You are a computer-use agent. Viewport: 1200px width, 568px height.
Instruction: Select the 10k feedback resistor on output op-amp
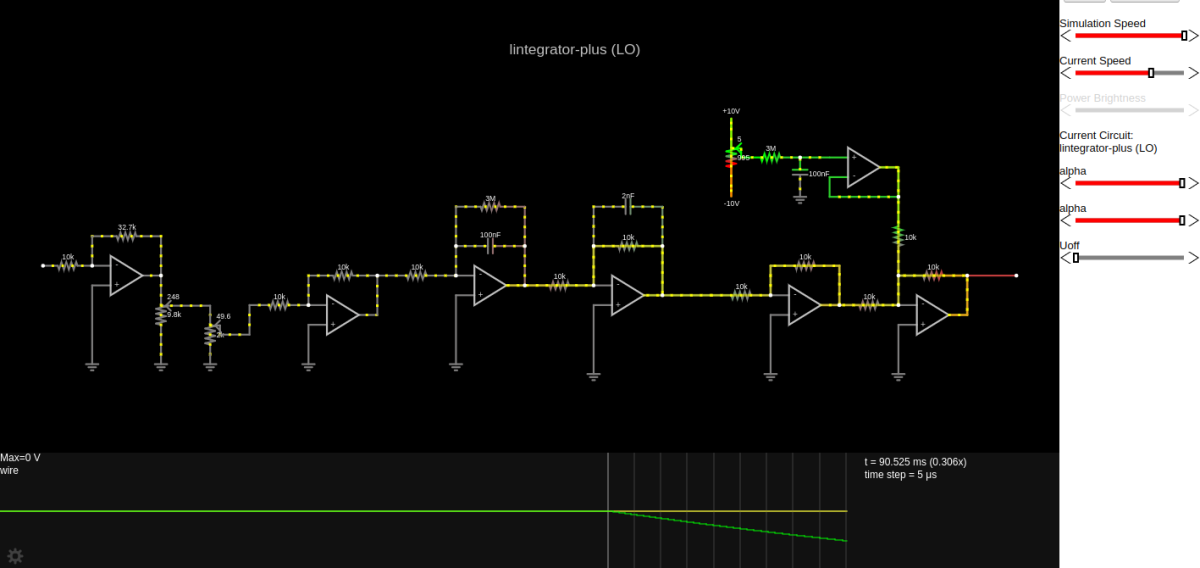(932, 274)
